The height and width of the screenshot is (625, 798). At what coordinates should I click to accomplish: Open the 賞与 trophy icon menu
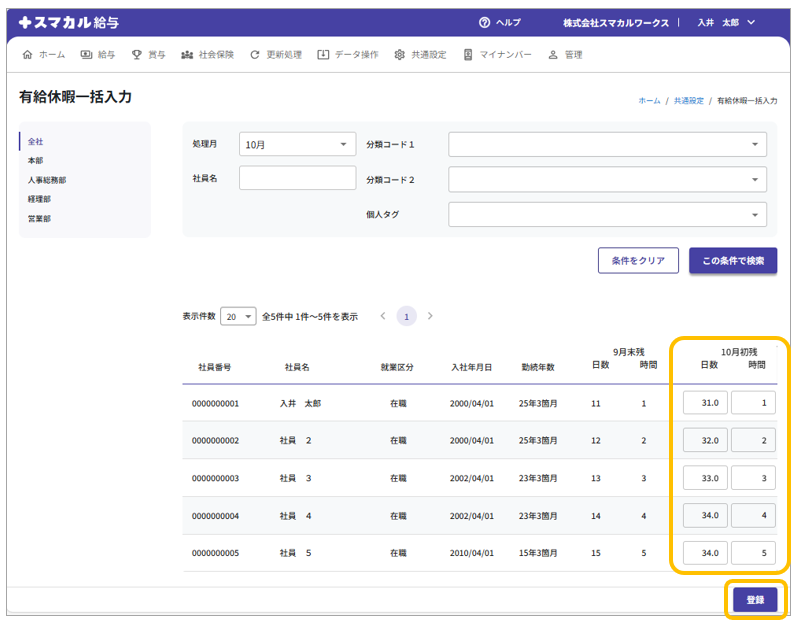136,55
